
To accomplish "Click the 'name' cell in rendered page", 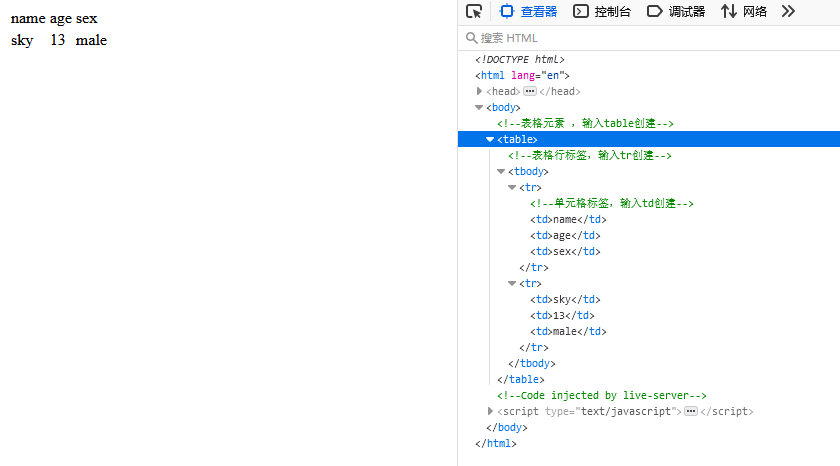I will click(x=28, y=19).
